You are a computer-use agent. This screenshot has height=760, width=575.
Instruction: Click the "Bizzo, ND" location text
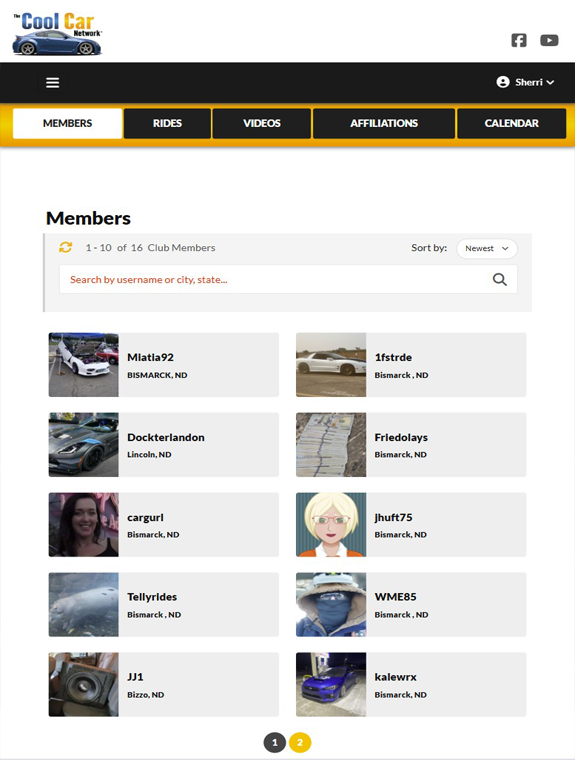pyautogui.click(x=145, y=695)
